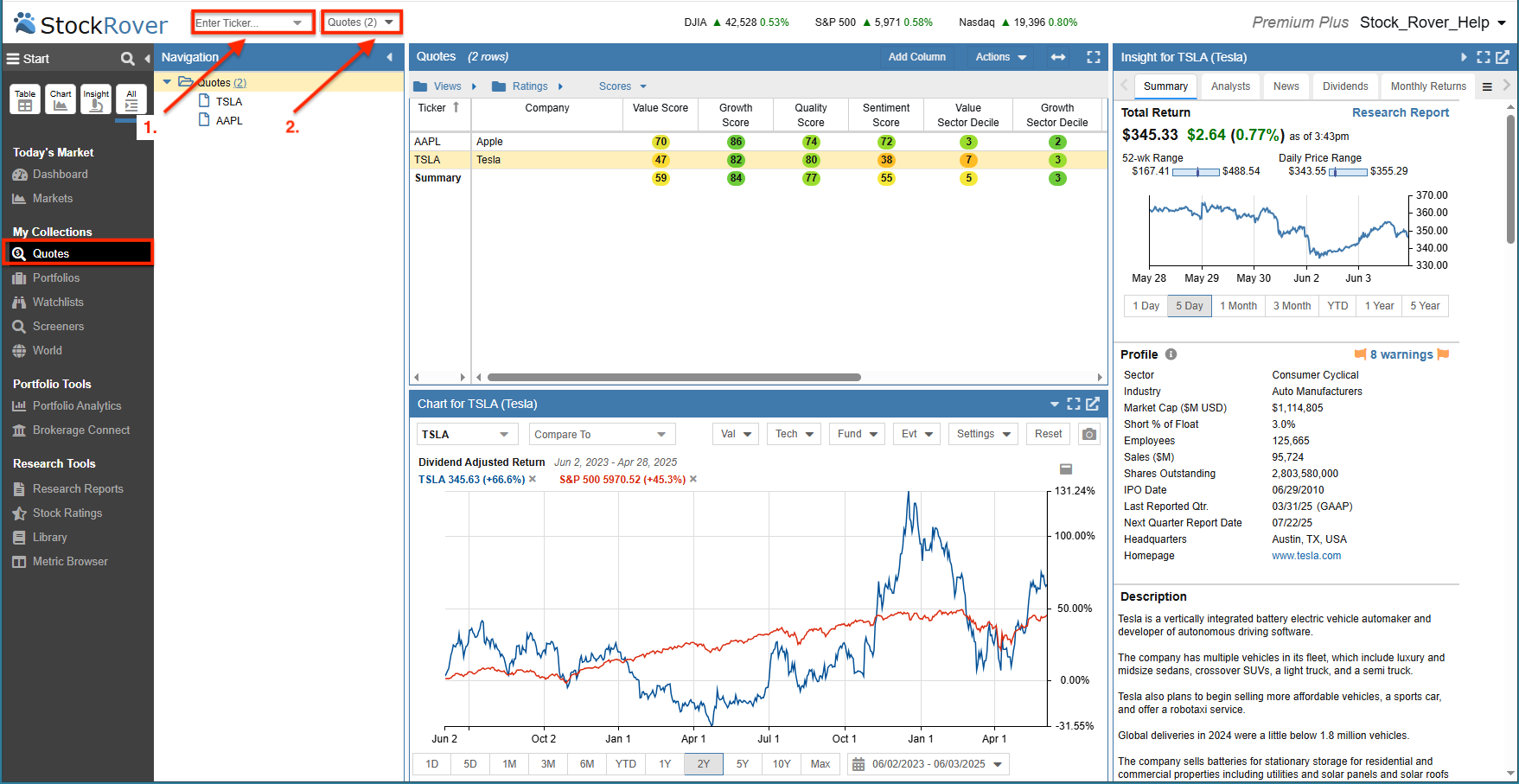Open the chart Settings dropdown
1519x784 pixels.
pos(984,434)
